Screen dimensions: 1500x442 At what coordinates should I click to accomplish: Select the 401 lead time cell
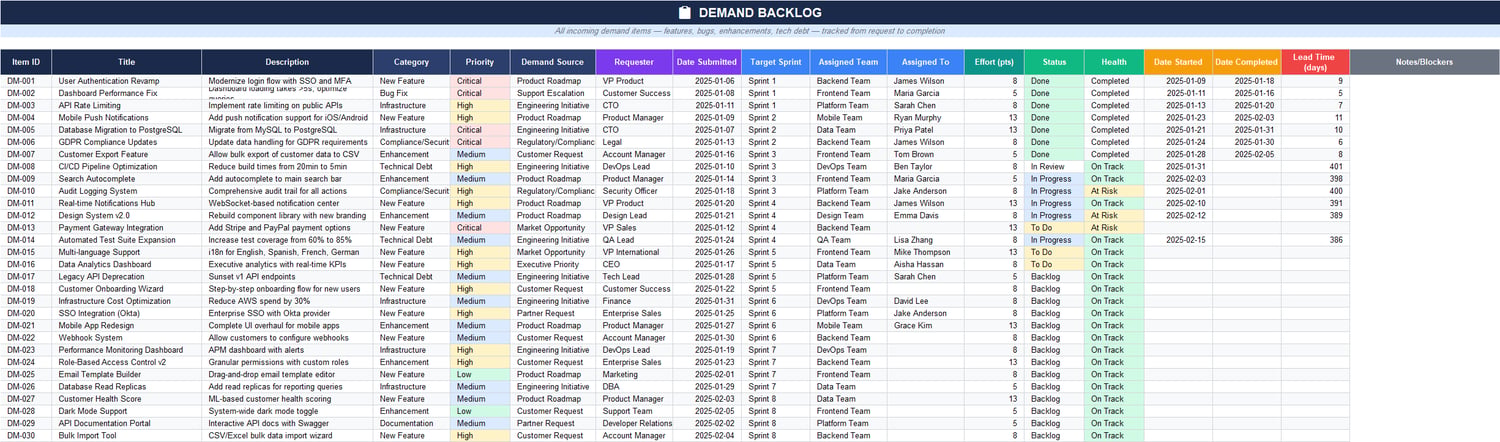[x=1316, y=166]
